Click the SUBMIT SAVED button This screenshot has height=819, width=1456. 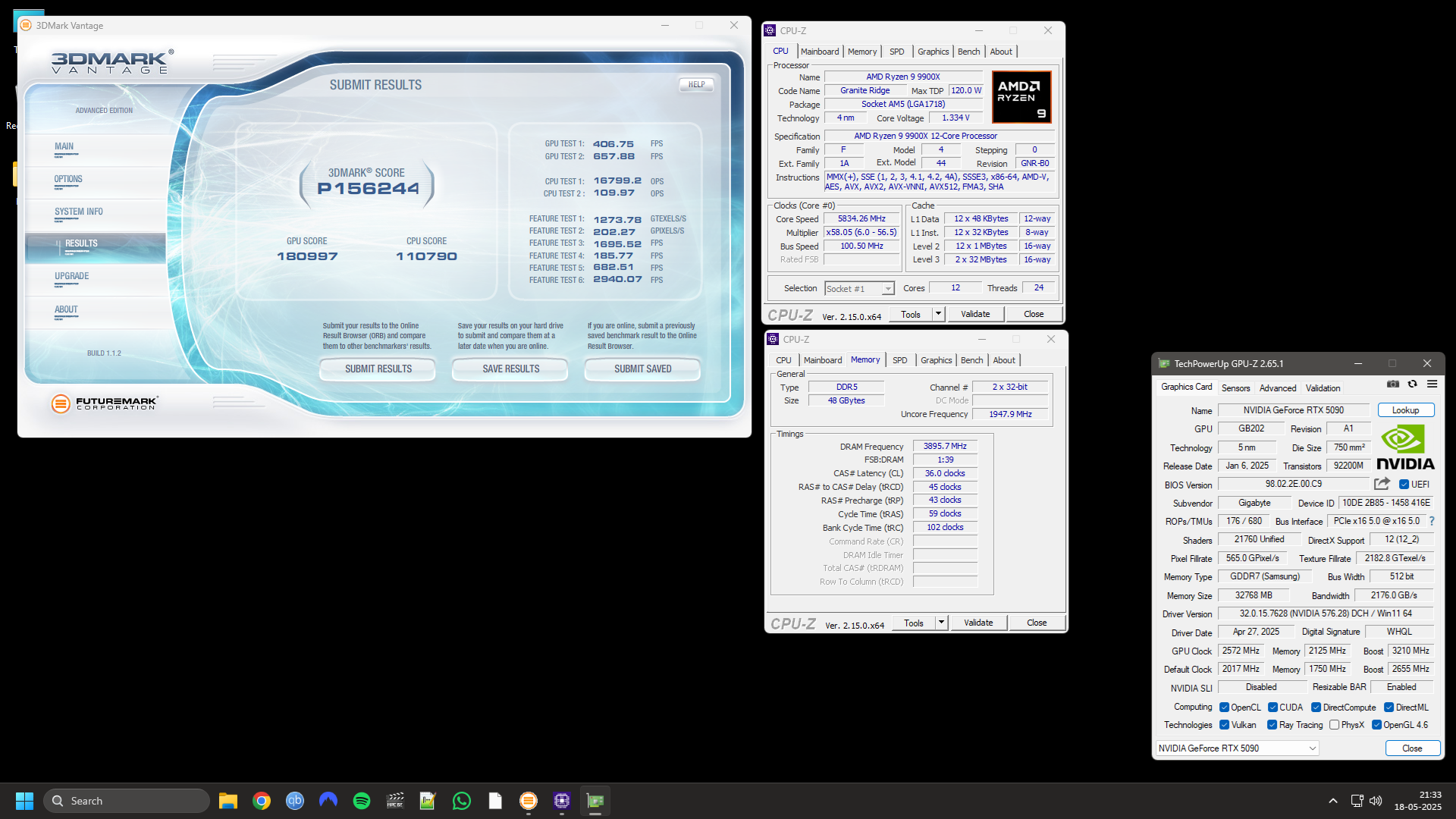click(642, 369)
